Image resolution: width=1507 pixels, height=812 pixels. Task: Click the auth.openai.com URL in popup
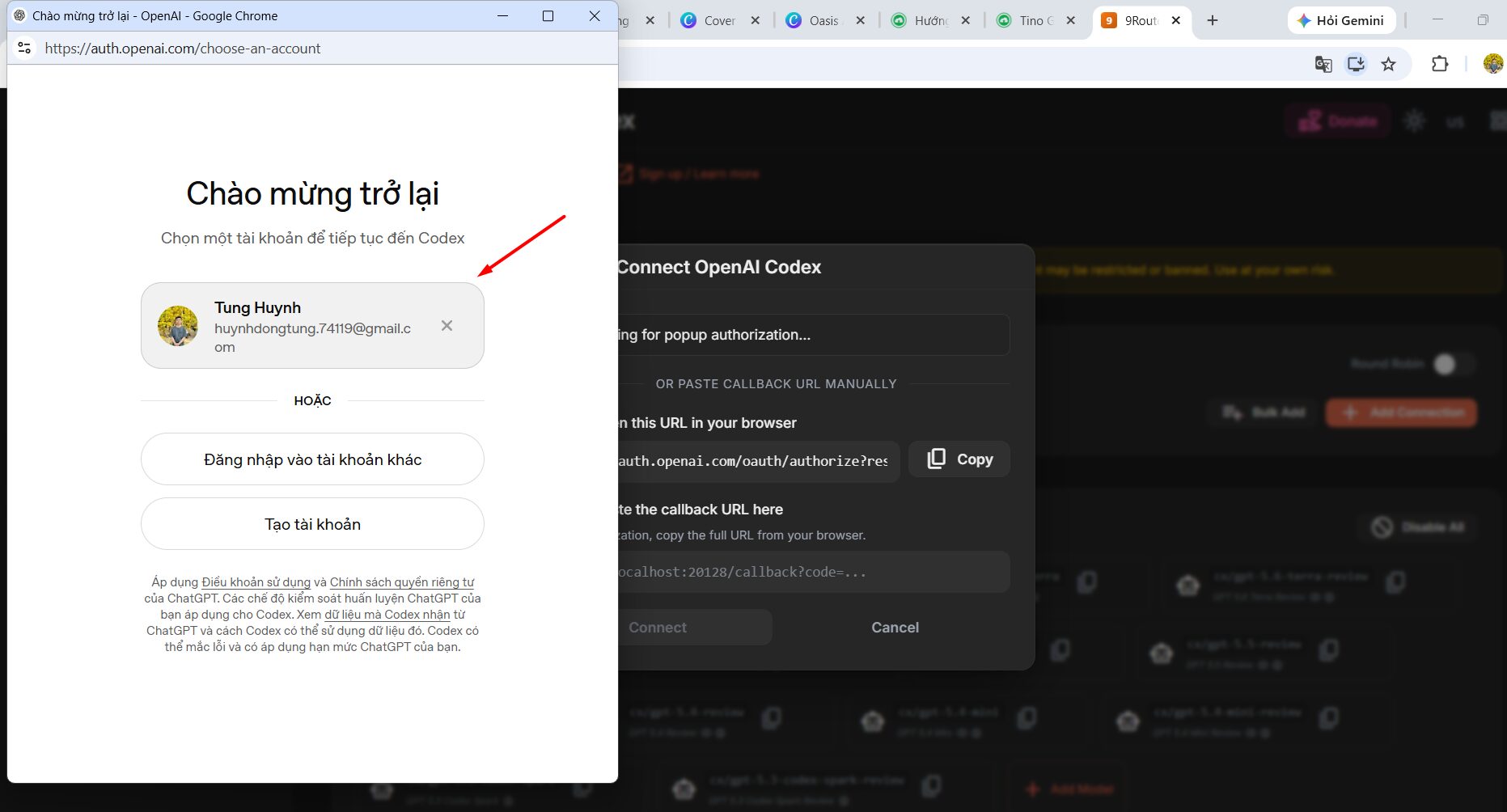(183, 49)
